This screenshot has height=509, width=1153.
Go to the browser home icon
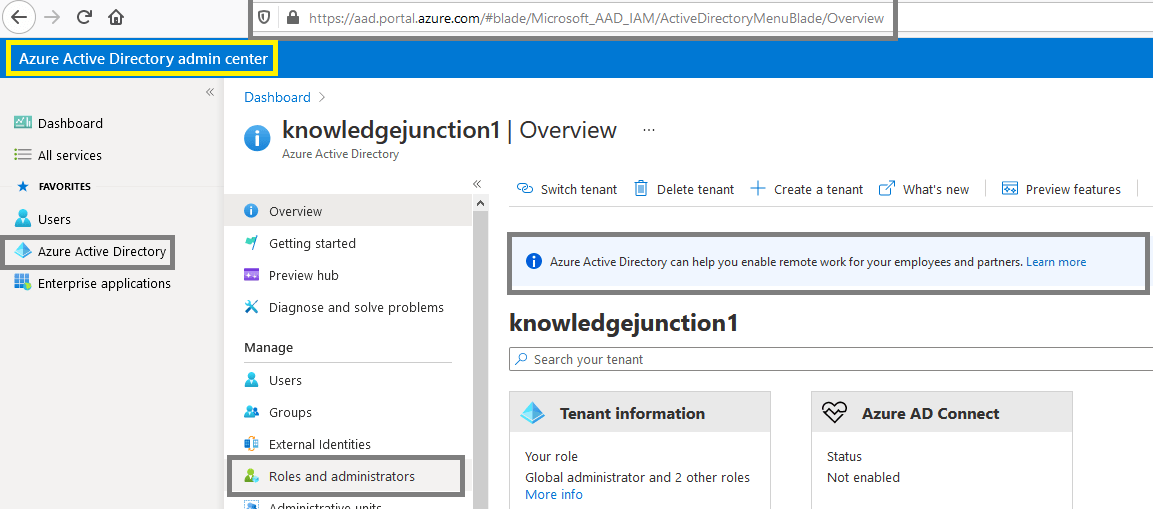click(x=116, y=17)
